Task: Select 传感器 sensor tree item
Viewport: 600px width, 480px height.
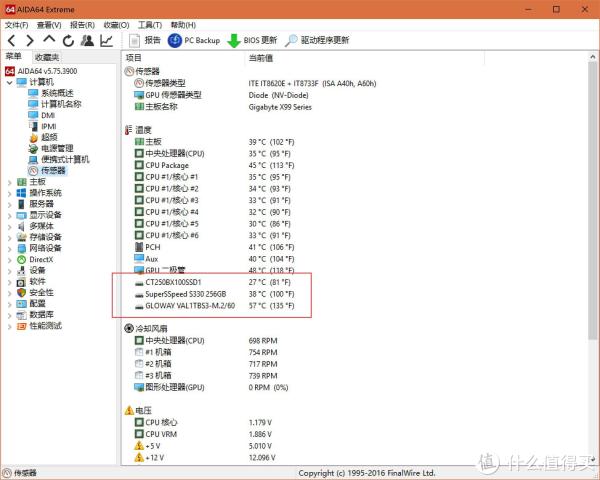Action: point(47,170)
